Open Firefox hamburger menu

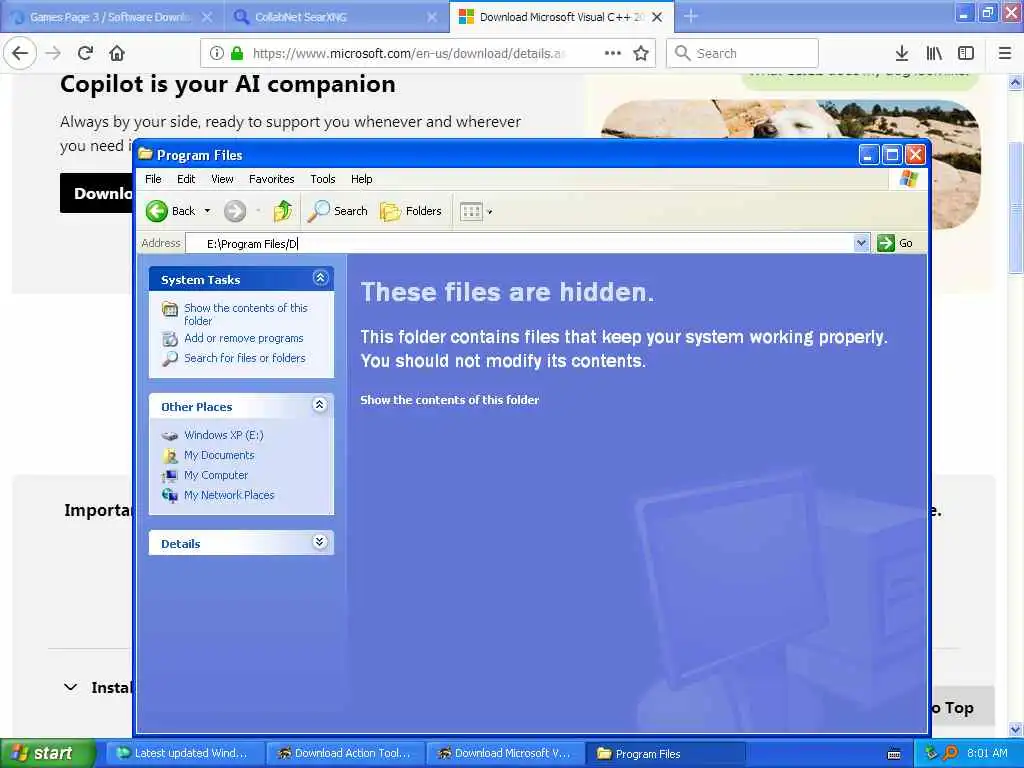(1005, 53)
